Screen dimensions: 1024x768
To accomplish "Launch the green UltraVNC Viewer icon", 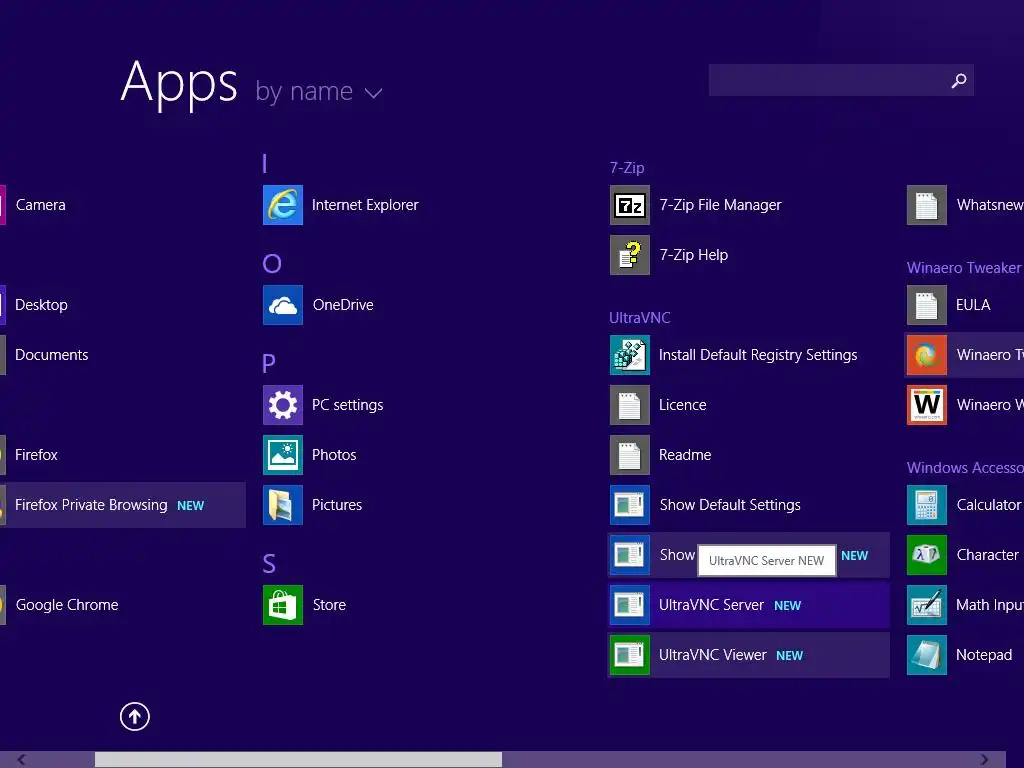I will (x=630, y=655).
